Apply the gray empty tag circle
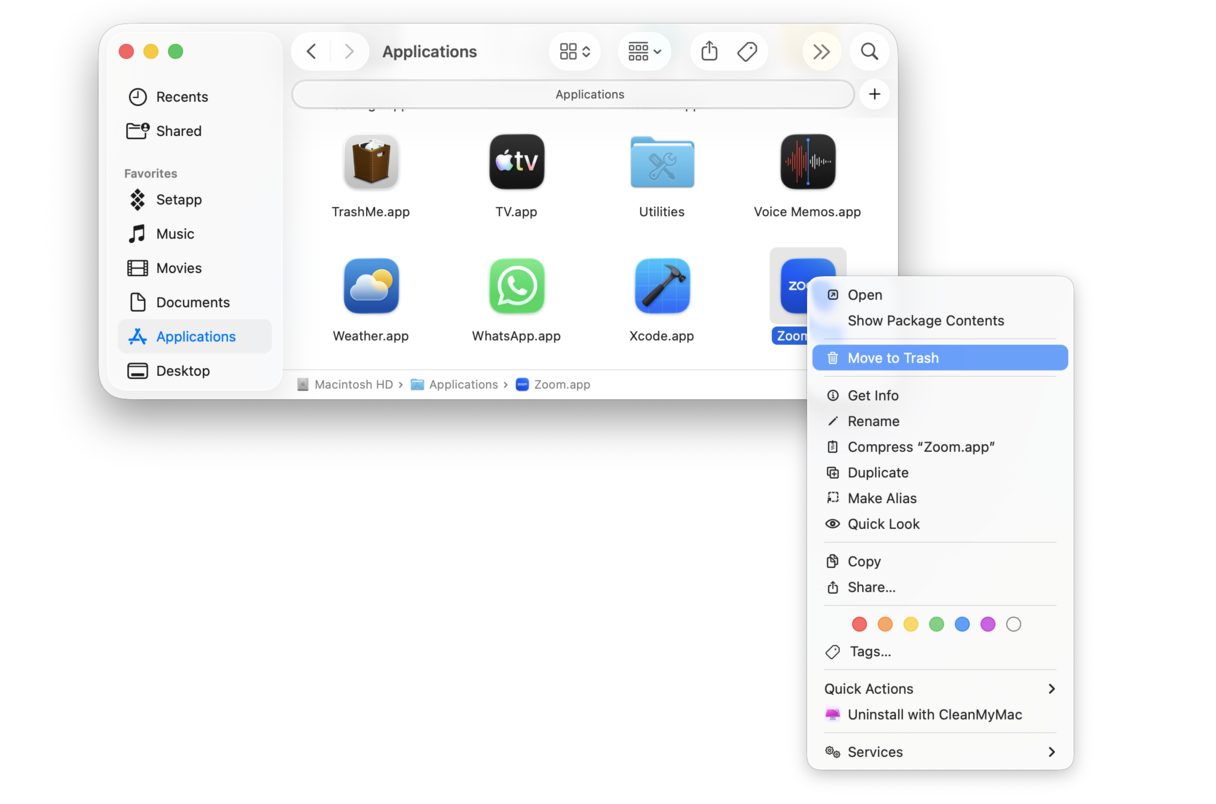The width and height of the screenshot is (1216, 804). point(1014,624)
